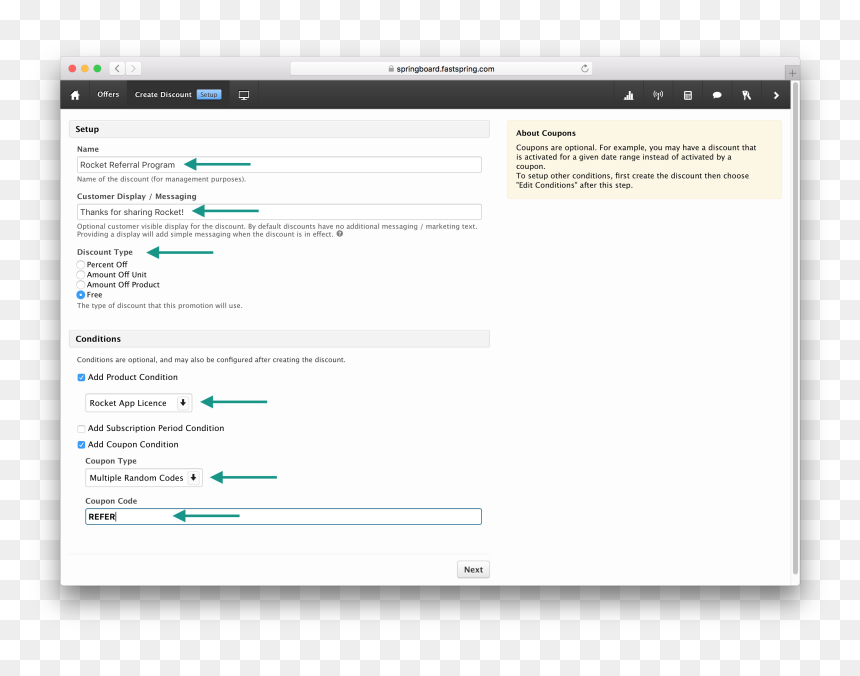
Task: Select the Free discount type
Action: 81,295
